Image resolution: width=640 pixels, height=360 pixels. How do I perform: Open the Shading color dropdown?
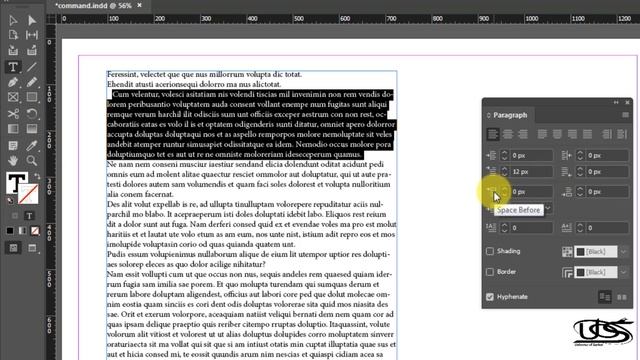tap(624, 252)
